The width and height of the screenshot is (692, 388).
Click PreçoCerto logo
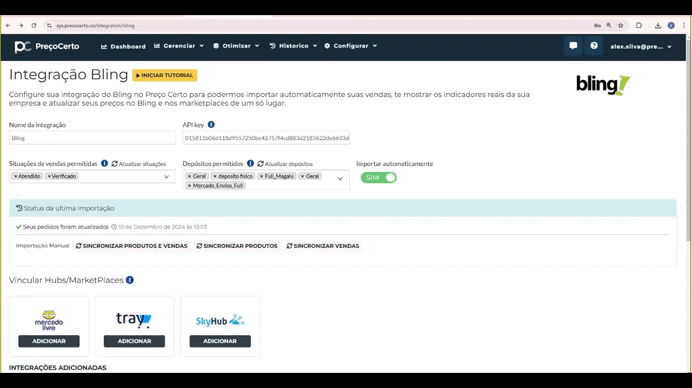pos(47,46)
